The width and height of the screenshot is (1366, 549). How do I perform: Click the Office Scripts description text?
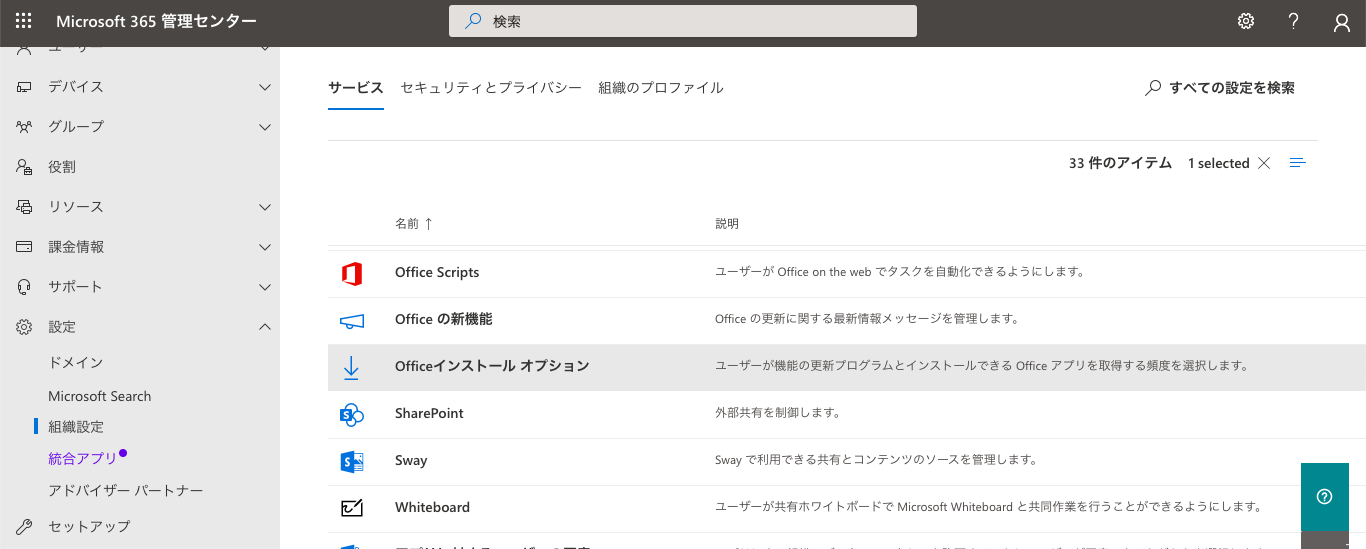click(x=900, y=272)
